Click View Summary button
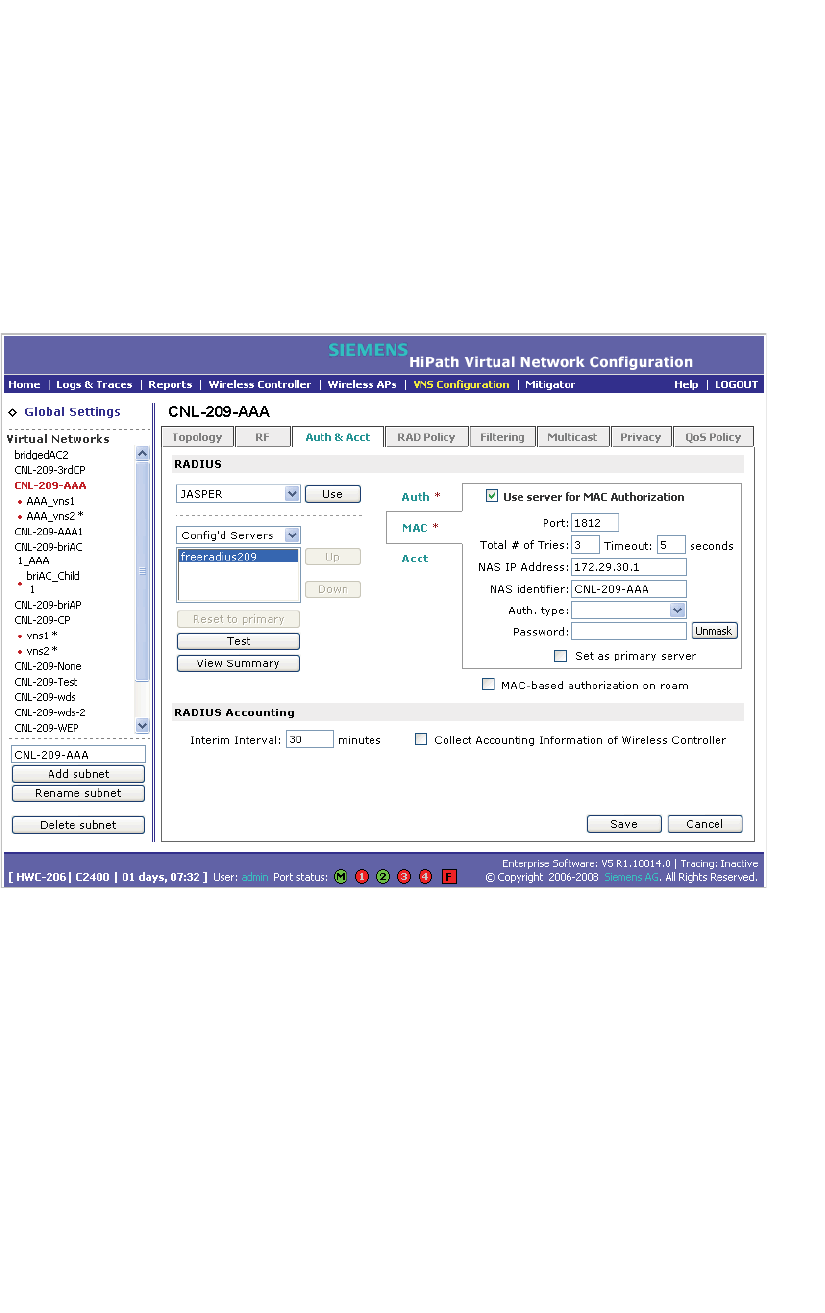Screen dimensions: 825x1313 pyautogui.click(x=238, y=663)
